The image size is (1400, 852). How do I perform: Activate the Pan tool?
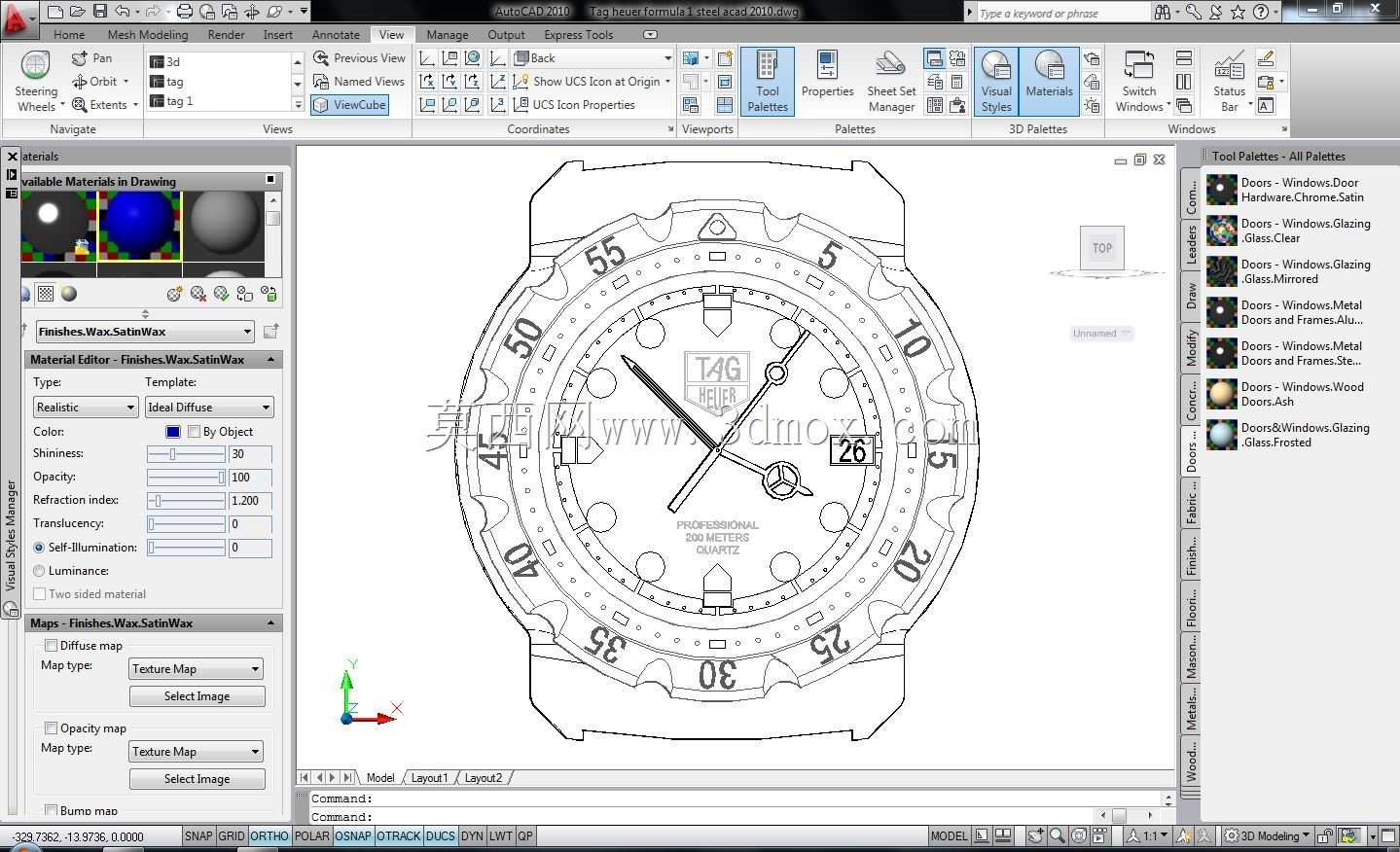point(91,58)
